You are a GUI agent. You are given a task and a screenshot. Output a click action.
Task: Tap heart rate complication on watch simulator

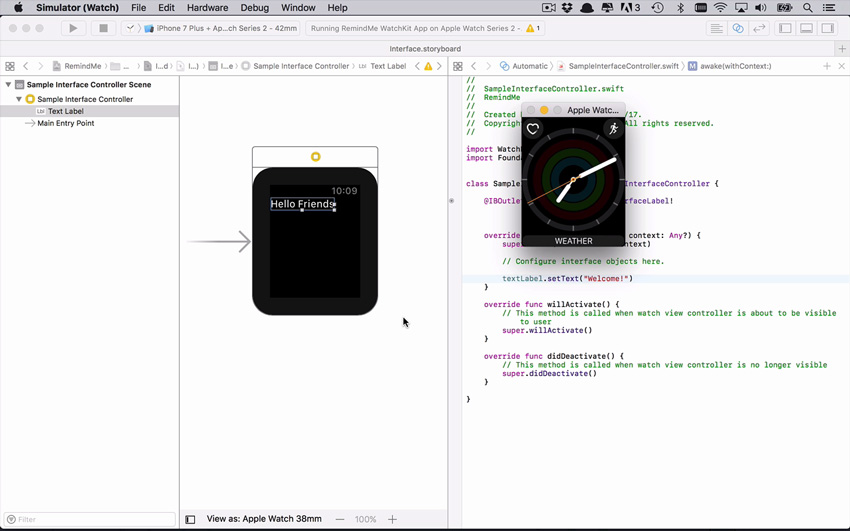[x=533, y=129]
